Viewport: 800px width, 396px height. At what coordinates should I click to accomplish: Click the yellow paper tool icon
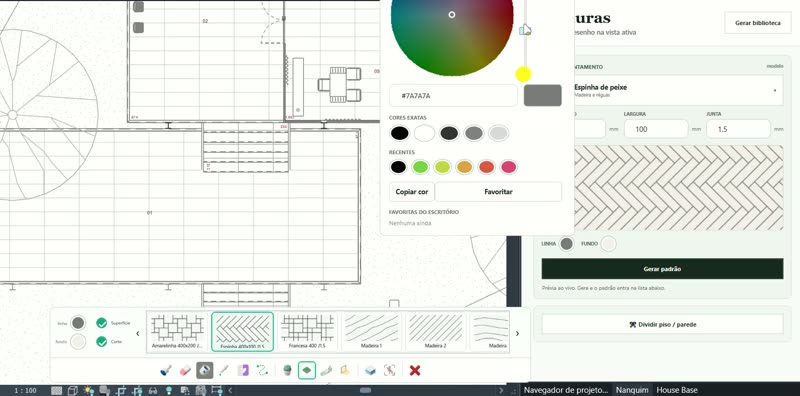coord(345,370)
